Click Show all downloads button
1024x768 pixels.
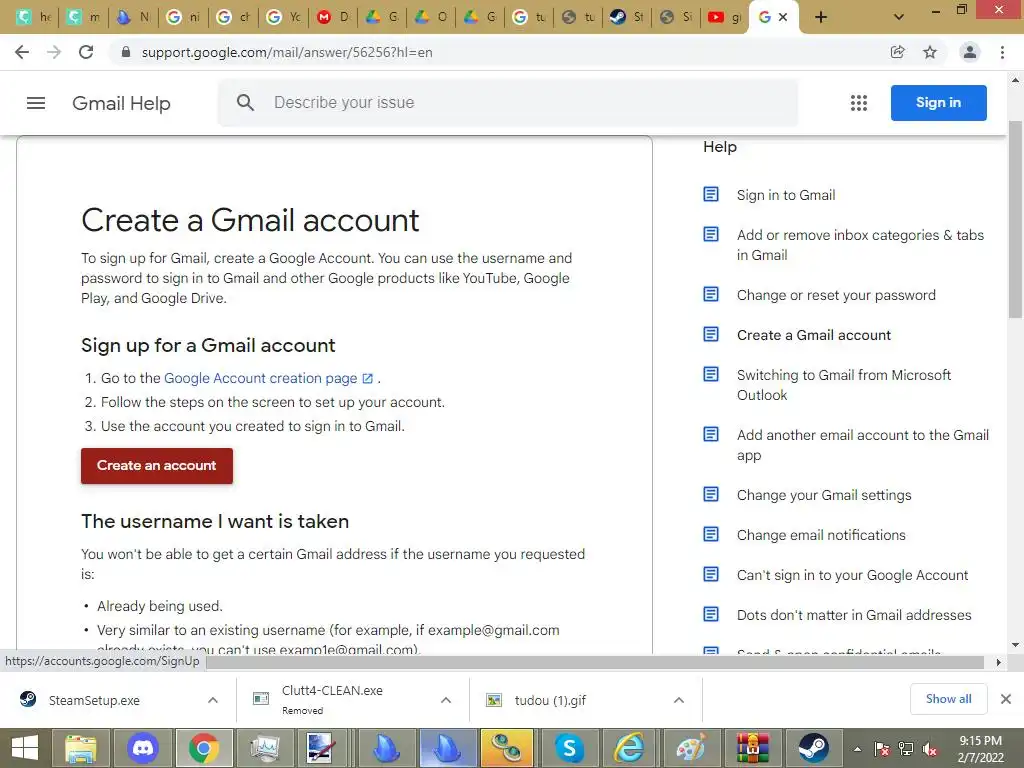[x=948, y=699]
